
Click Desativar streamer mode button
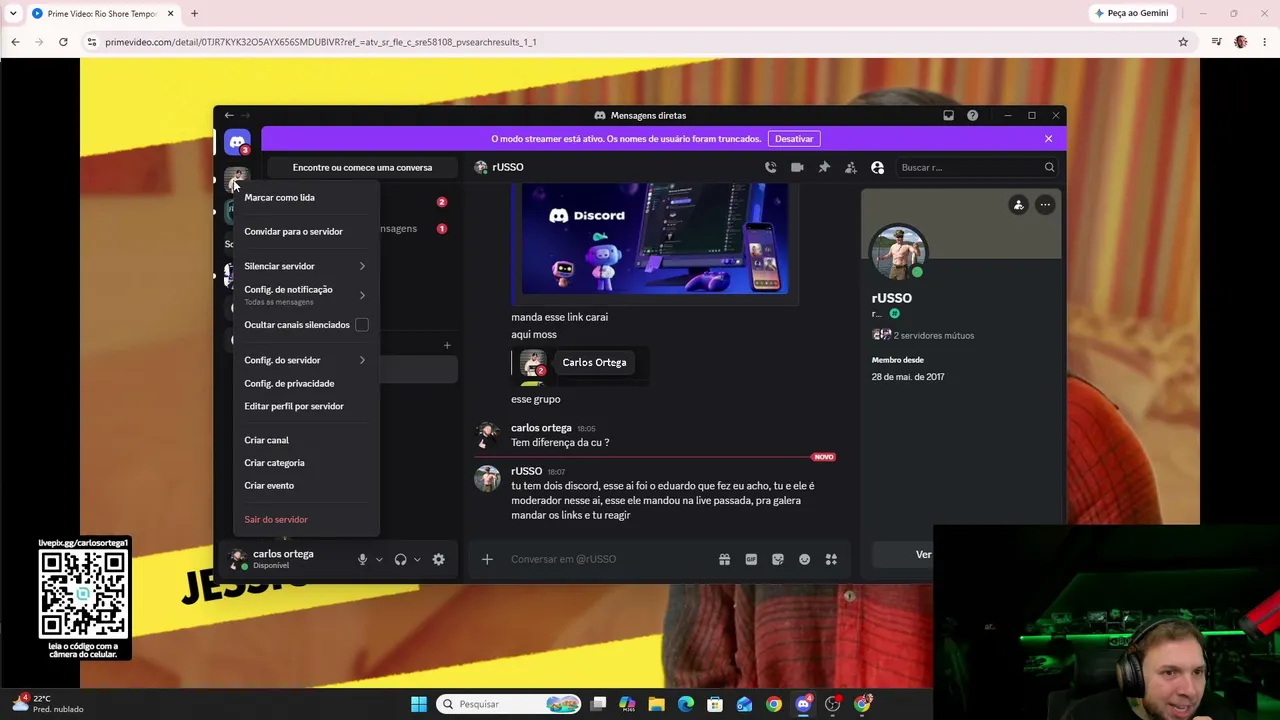[794, 139]
